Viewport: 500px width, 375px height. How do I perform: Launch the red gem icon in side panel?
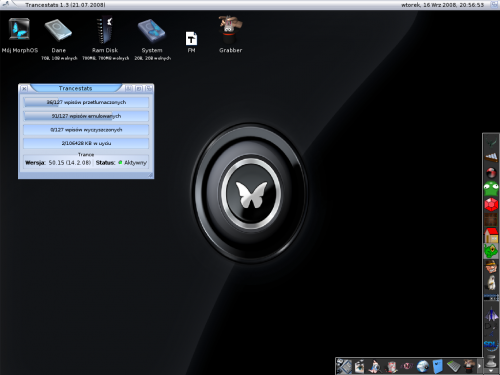491,204
